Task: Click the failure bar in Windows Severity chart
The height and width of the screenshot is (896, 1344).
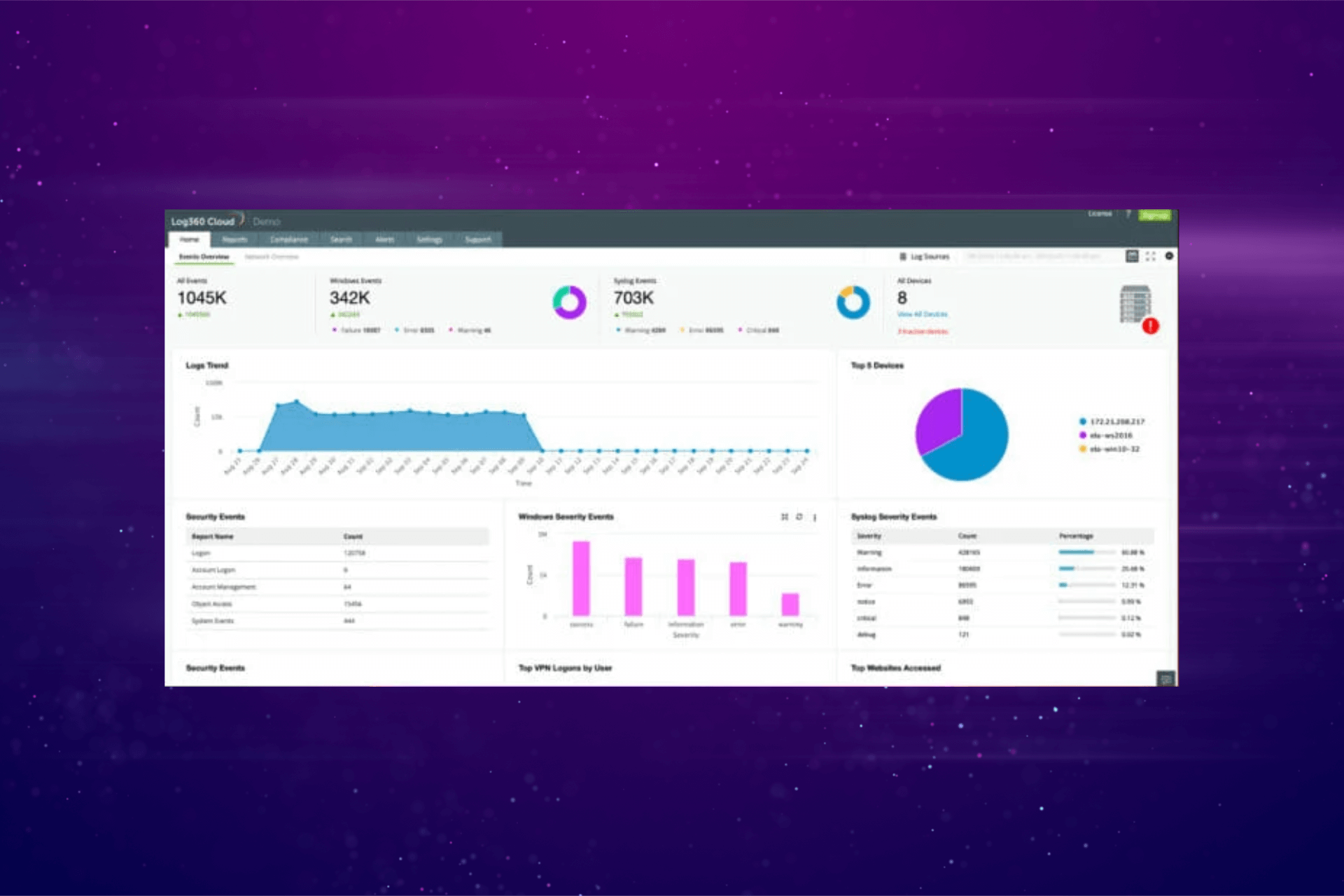Action: 633,587
